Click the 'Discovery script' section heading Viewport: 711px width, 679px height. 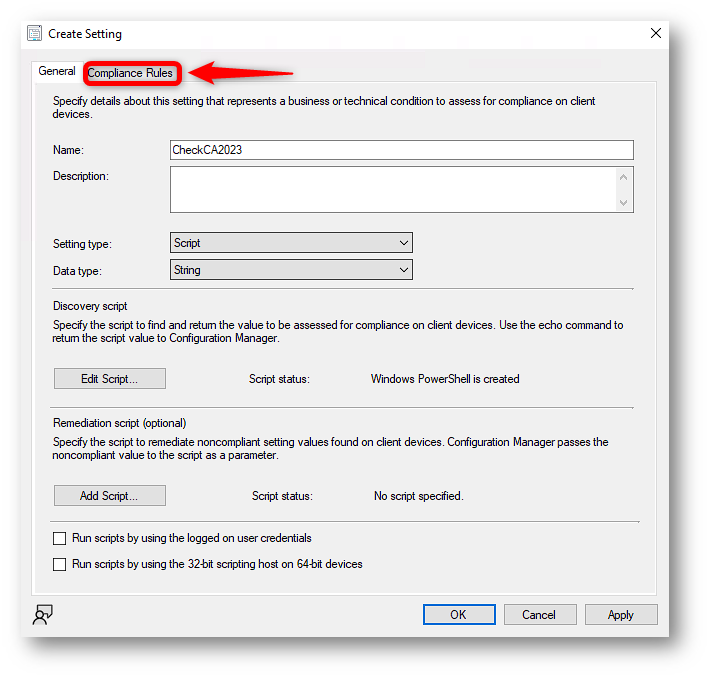(90, 306)
